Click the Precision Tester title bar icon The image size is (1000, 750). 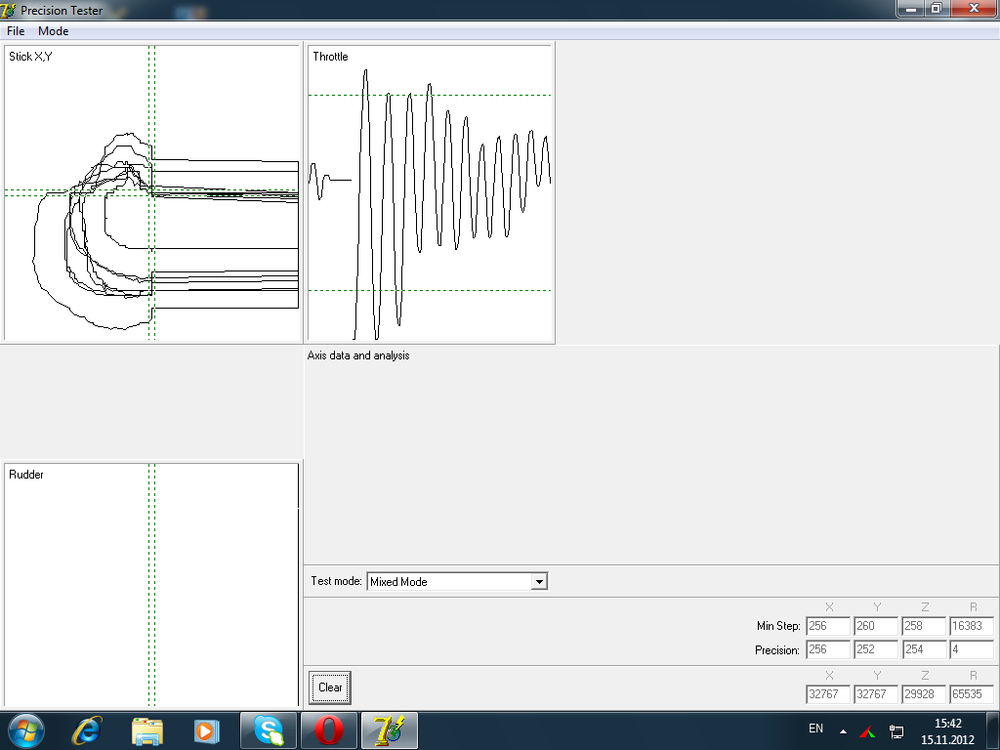coord(8,10)
